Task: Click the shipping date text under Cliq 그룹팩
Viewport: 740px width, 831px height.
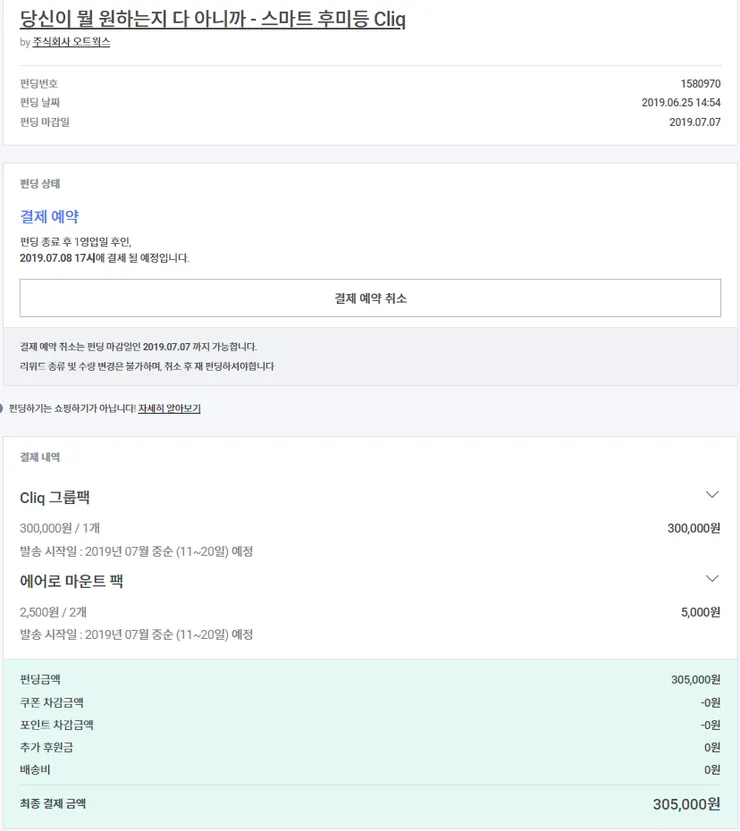Action: [136, 551]
